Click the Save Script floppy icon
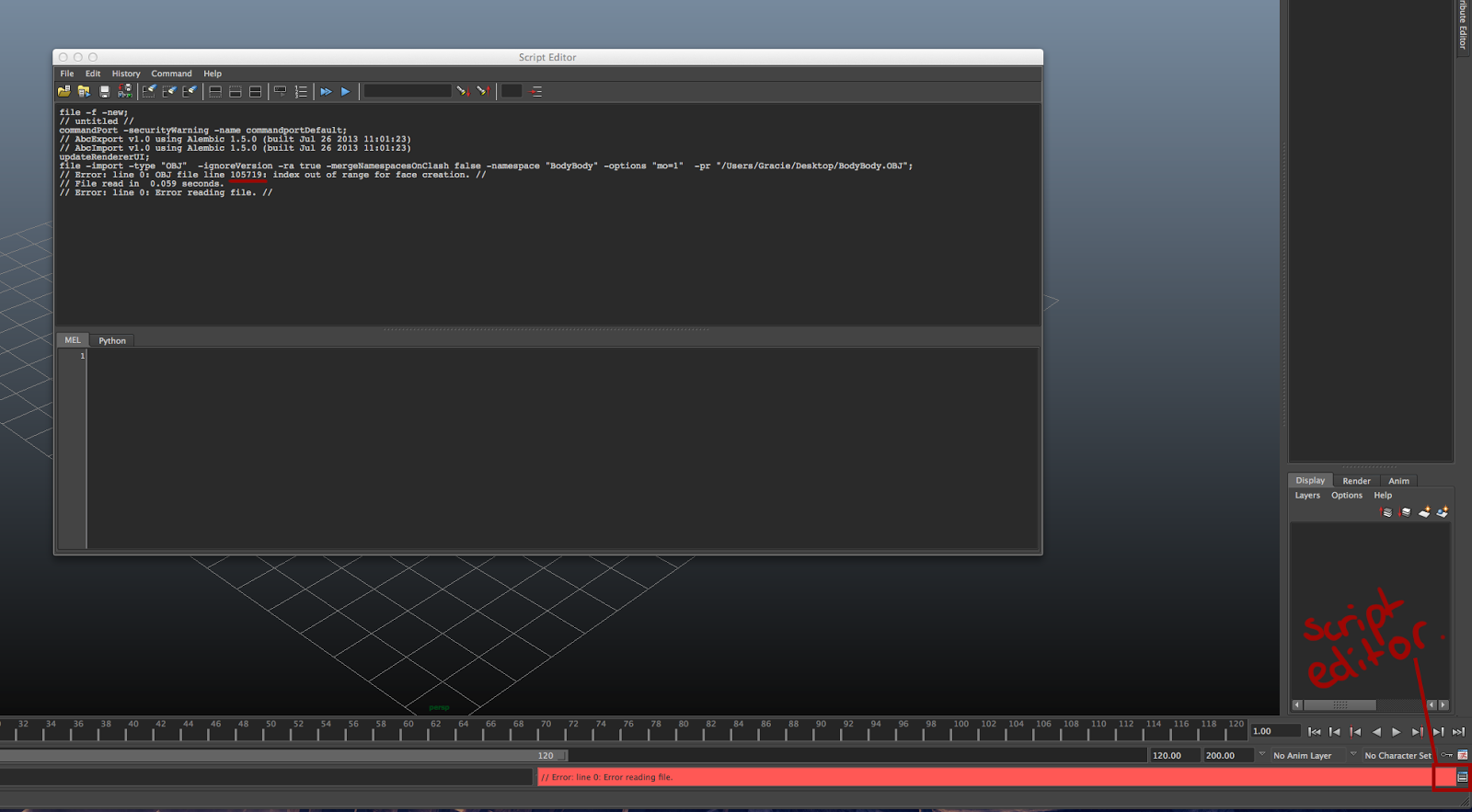Viewport: 1472px width, 812px height. (104, 91)
